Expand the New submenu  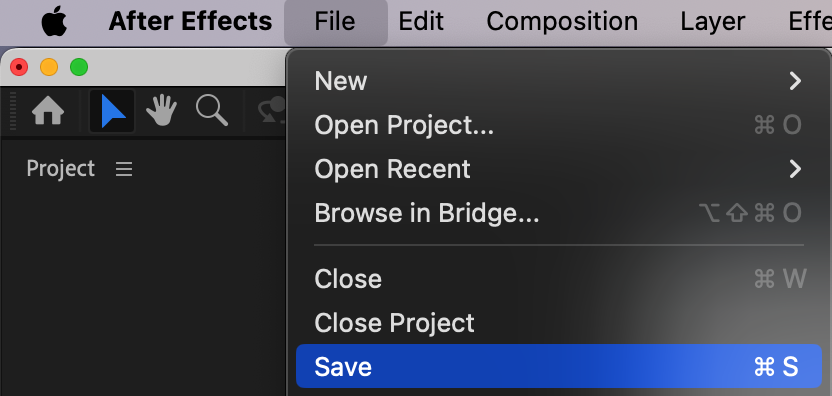click(559, 81)
